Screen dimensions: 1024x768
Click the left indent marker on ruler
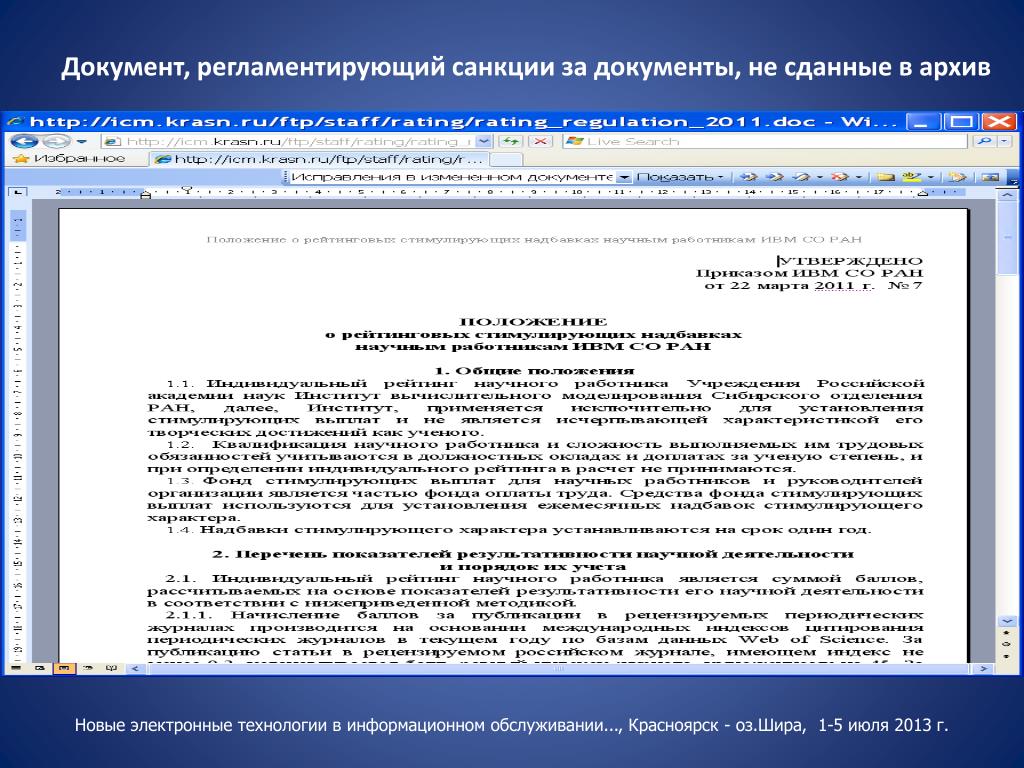[x=146, y=194]
